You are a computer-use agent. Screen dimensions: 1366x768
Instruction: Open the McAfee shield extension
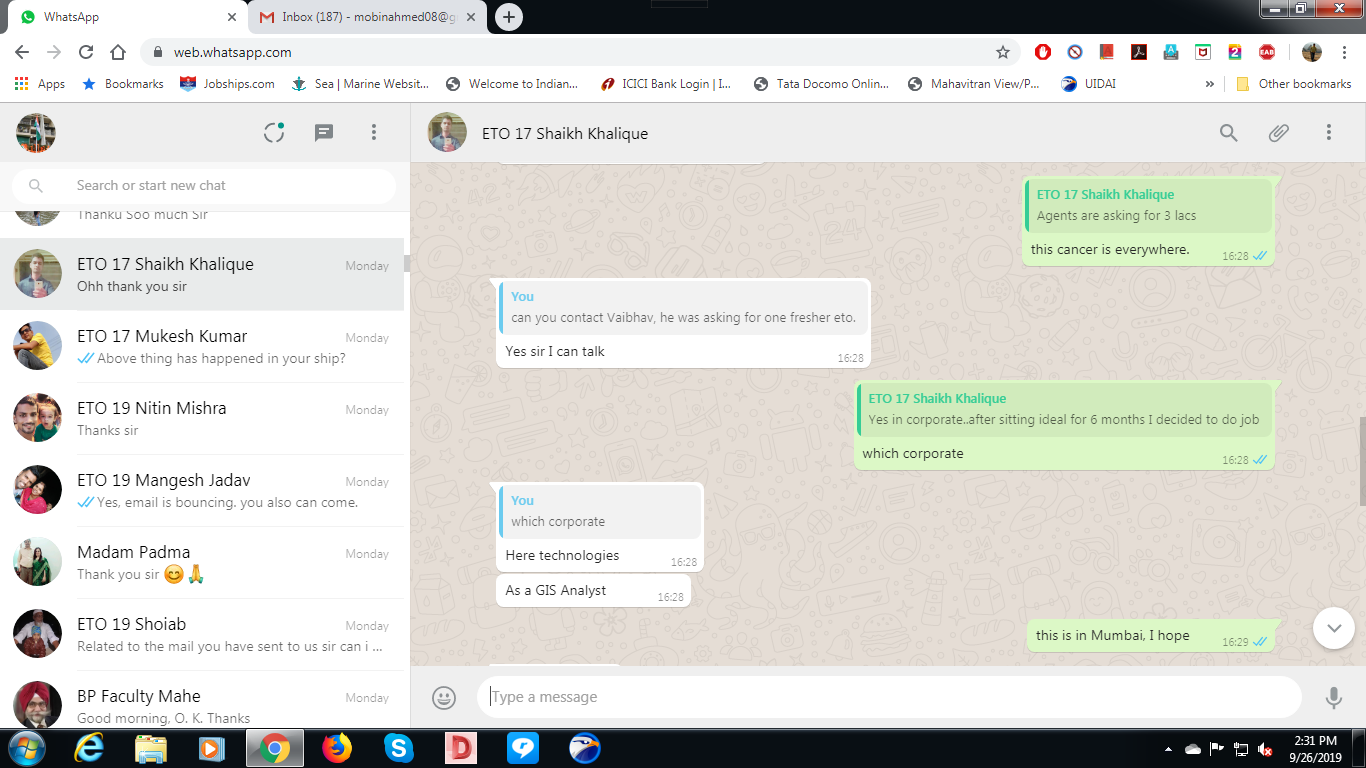[x=1203, y=52]
